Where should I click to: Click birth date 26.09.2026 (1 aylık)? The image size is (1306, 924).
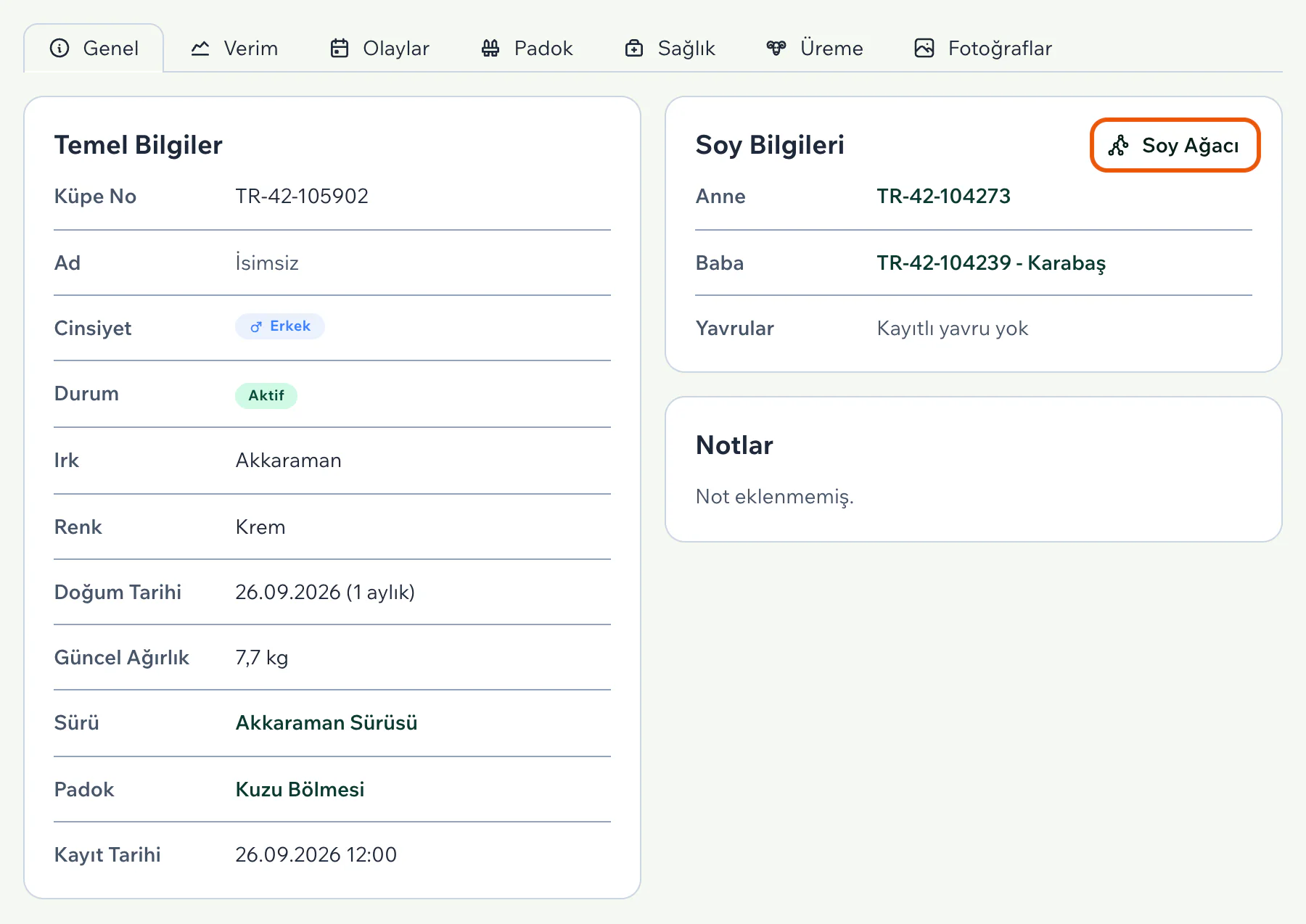325,592
